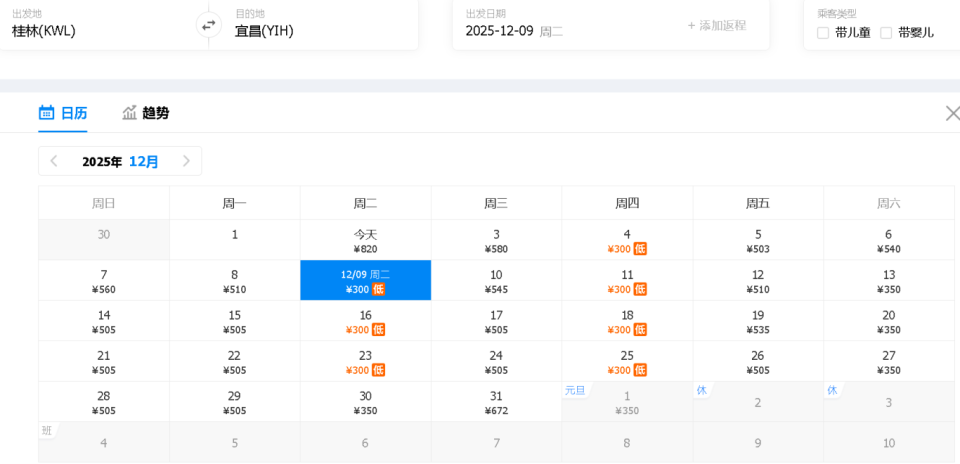Pick 今天 date priced ¥820
This screenshot has width=960, height=464.
point(365,241)
